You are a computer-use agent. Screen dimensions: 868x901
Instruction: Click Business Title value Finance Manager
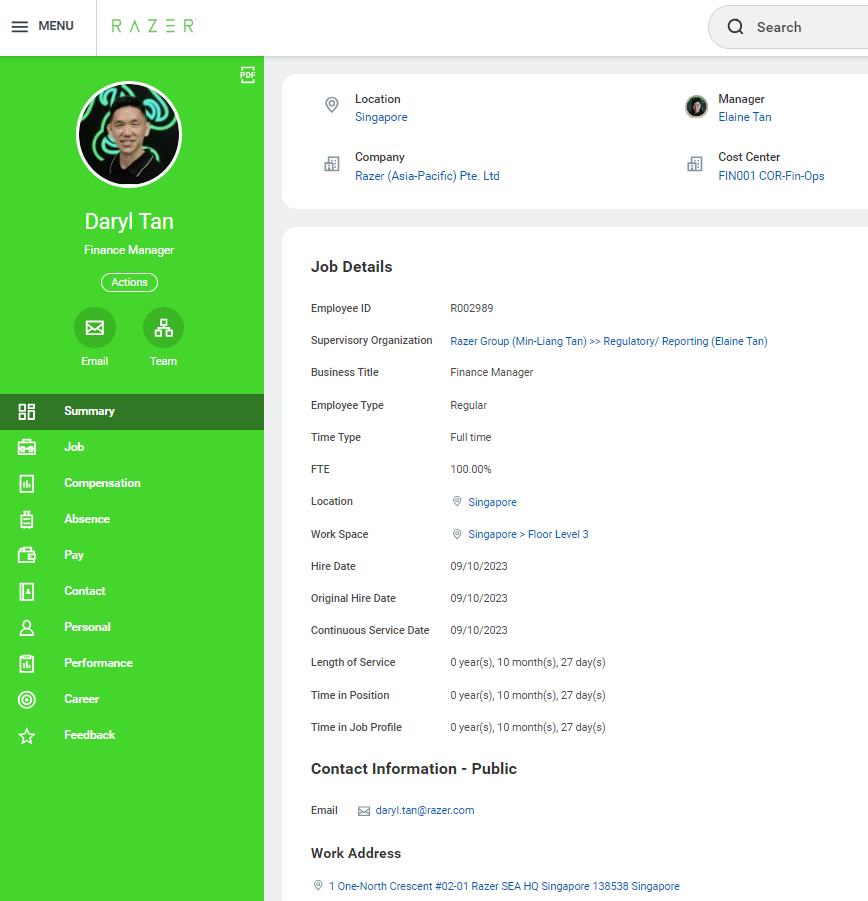[x=492, y=372]
